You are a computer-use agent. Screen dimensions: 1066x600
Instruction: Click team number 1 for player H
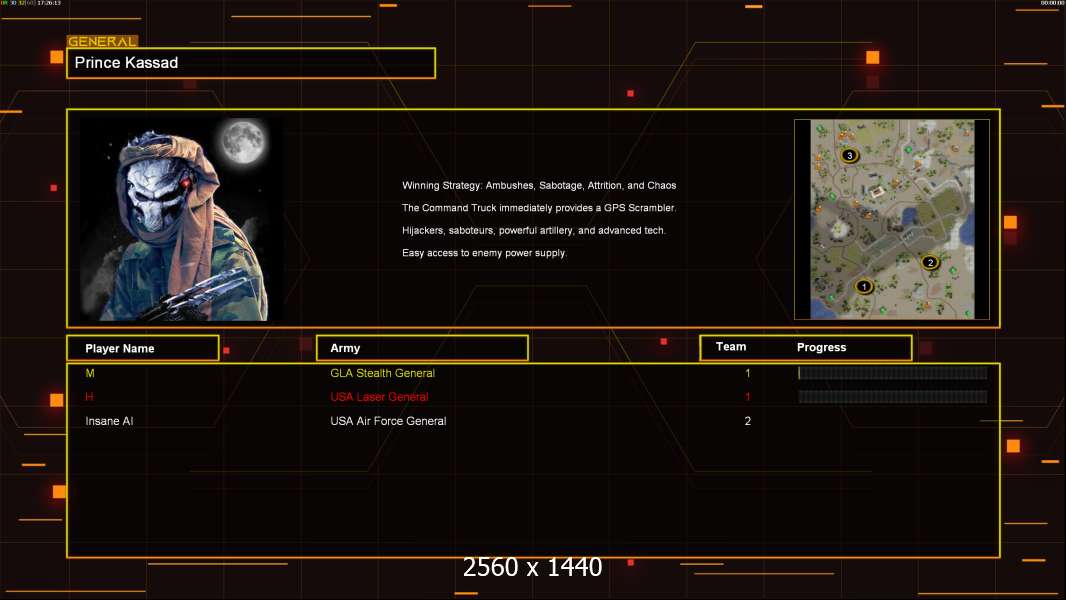pos(747,397)
